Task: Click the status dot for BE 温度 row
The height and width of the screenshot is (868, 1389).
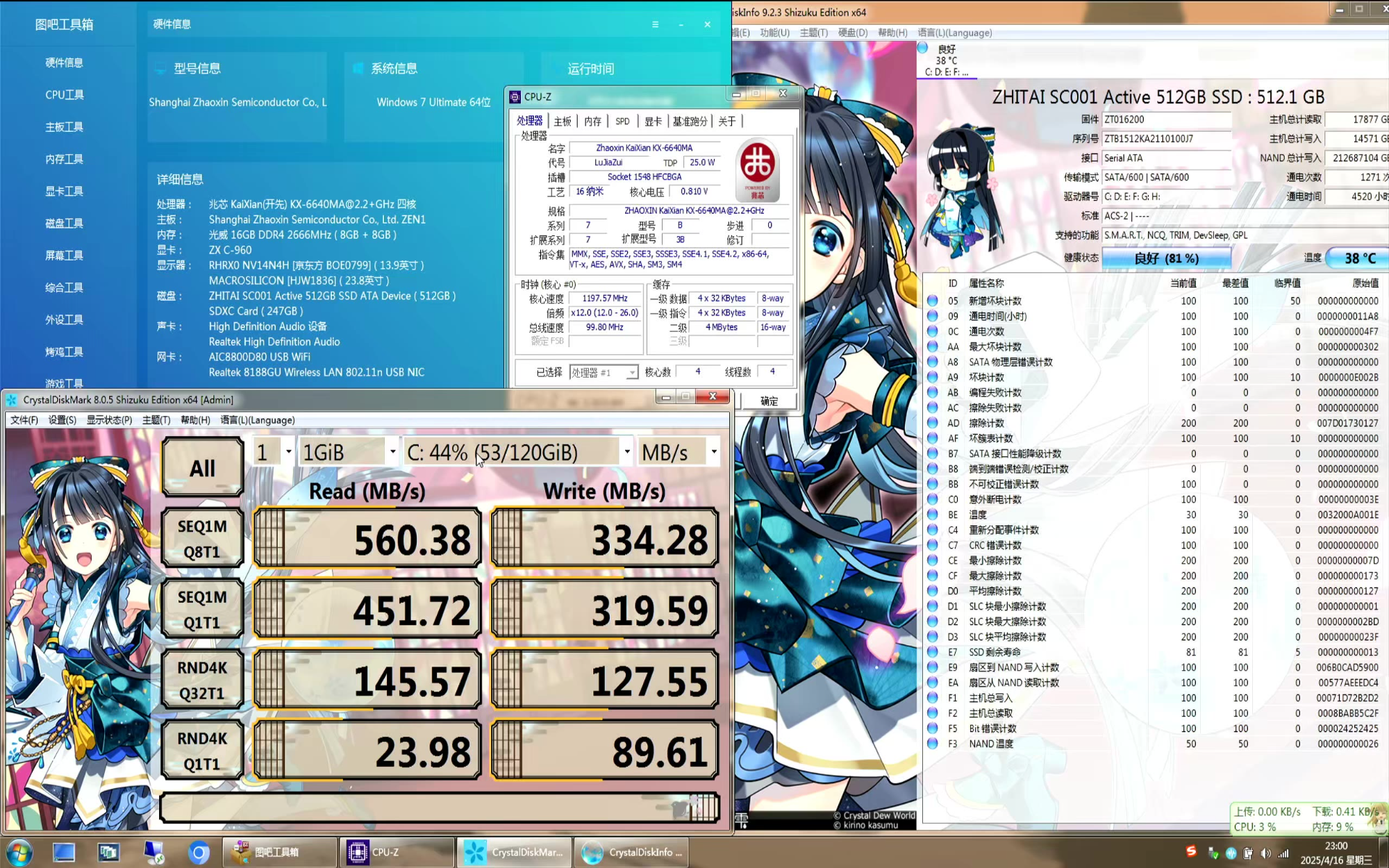Action: point(933,515)
